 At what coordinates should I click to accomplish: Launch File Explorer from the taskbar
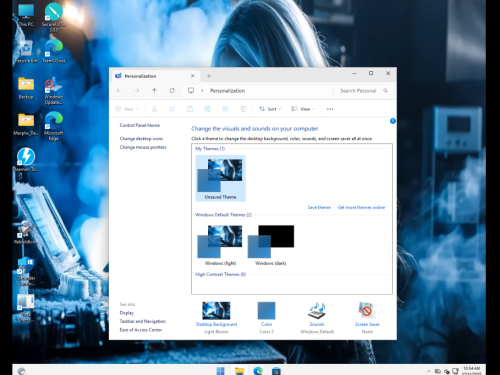coord(239,371)
